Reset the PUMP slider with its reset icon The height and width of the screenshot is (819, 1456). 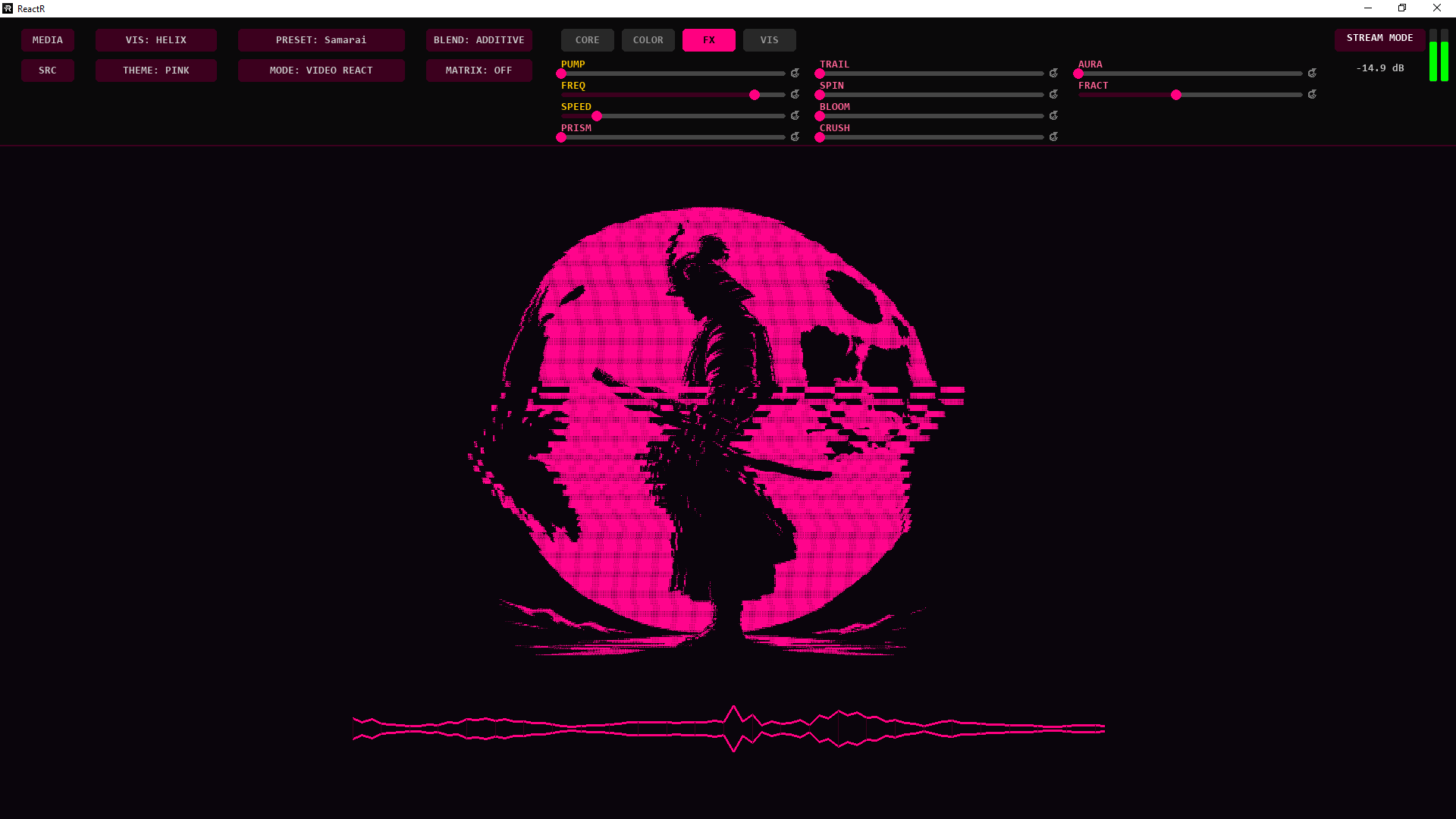(795, 74)
